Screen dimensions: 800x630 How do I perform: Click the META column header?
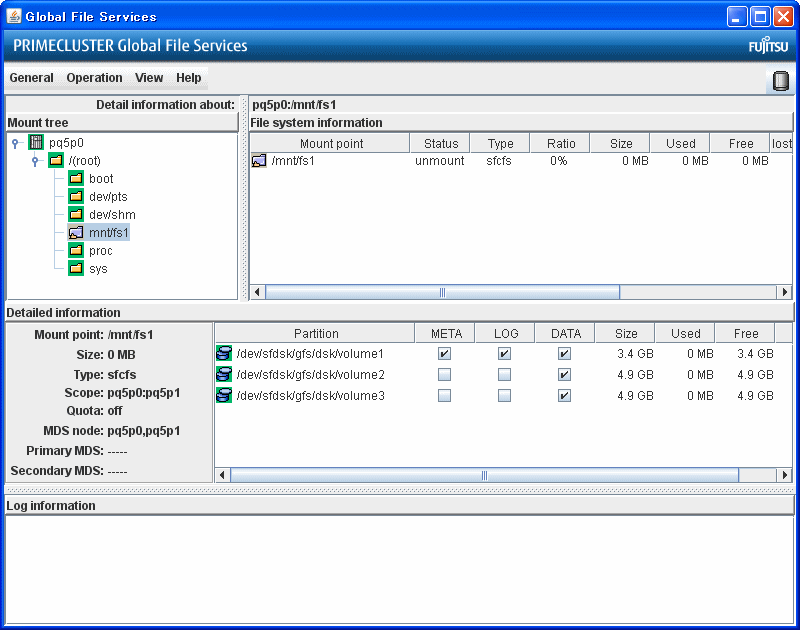446,334
